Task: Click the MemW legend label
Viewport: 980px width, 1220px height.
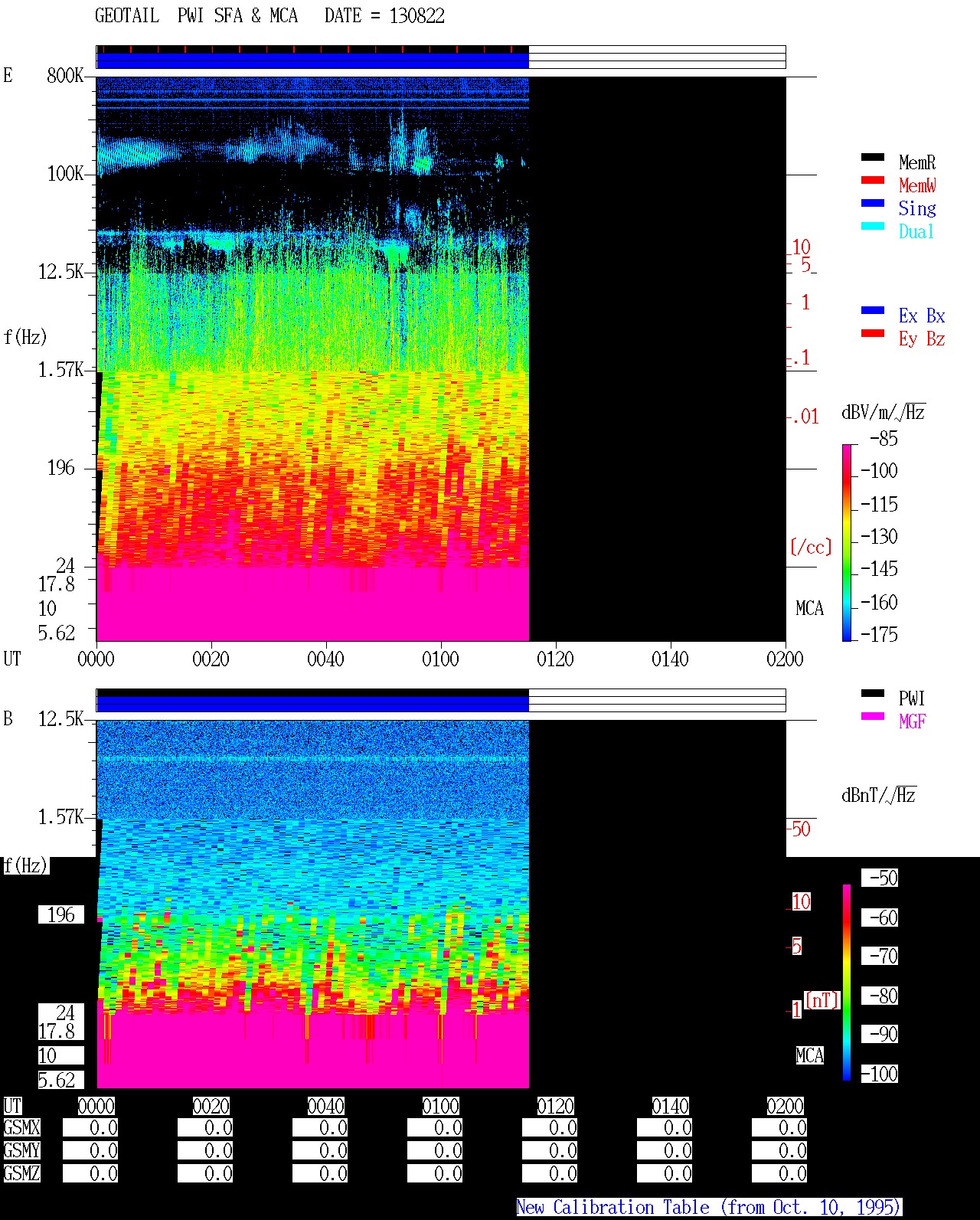Action: 917,185
